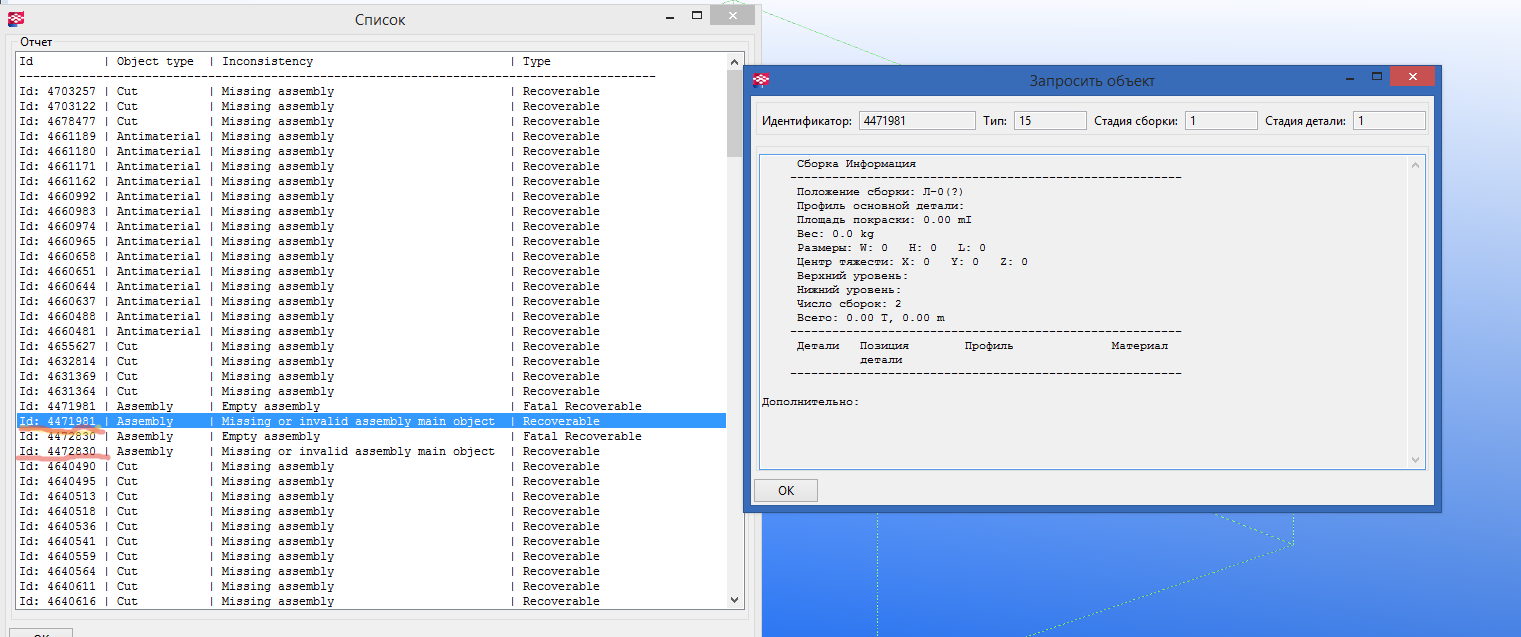Click the Тип field
Screen dimensions: 1521x637
[1049, 121]
